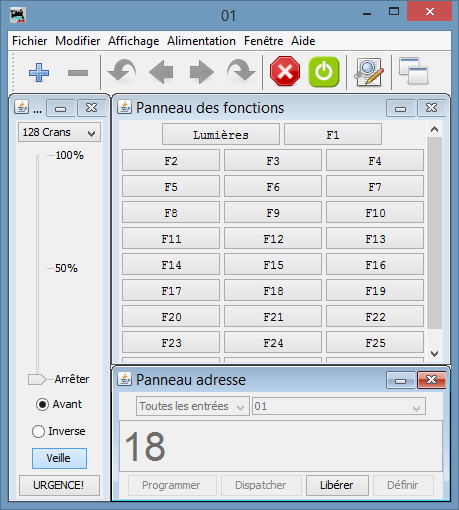Image resolution: width=459 pixels, height=510 pixels.
Task: Click the Libérer button
Action: point(337,485)
